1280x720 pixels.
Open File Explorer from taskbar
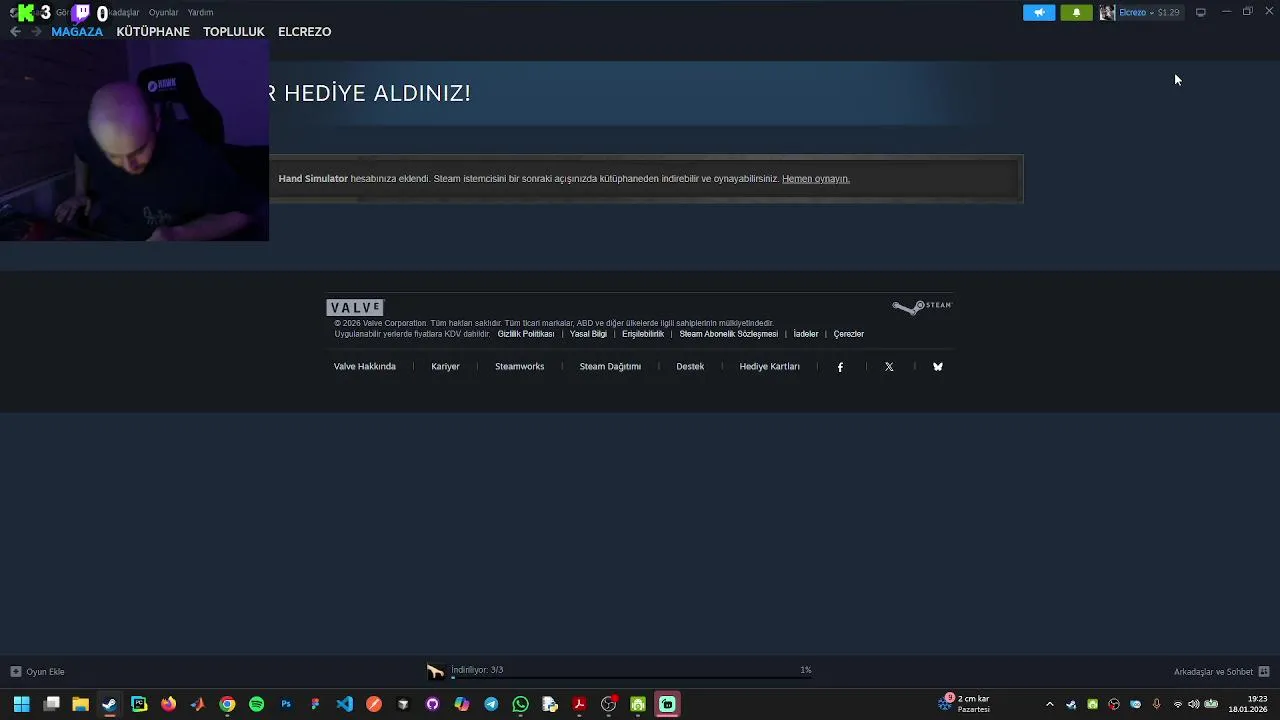coord(80,704)
